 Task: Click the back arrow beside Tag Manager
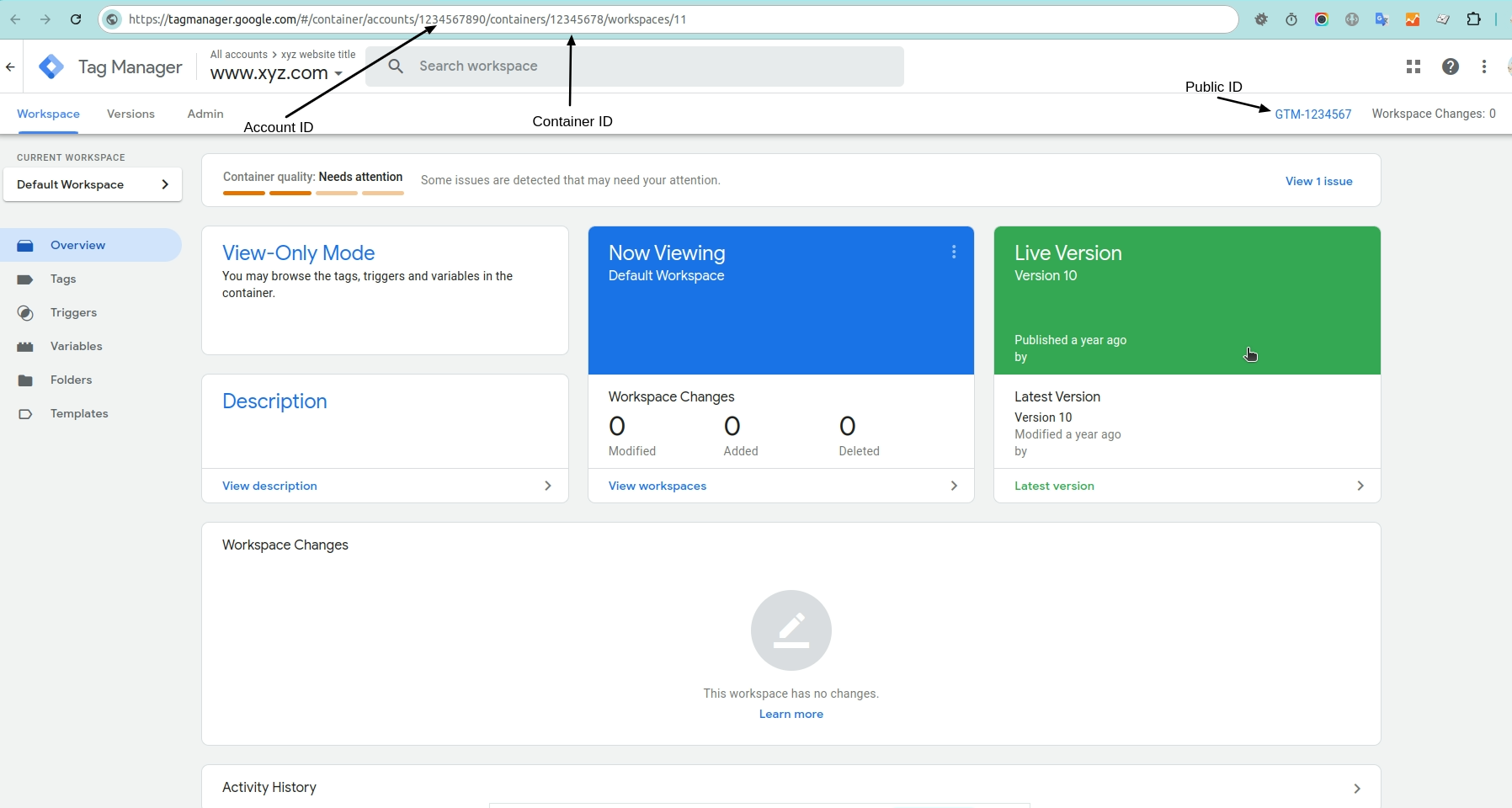[10, 66]
